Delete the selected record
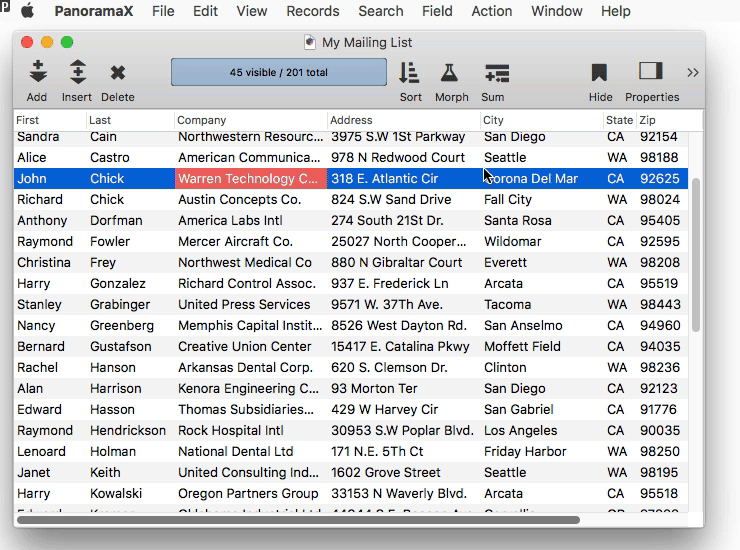The height and width of the screenshot is (550, 740). 118,73
